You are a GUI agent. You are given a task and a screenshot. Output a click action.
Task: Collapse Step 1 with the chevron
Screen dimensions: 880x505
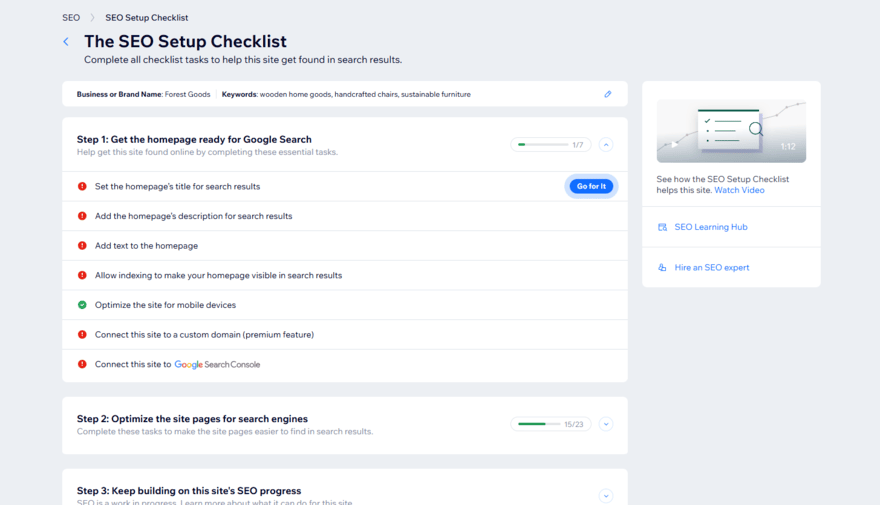pyautogui.click(x=606, y=145)
